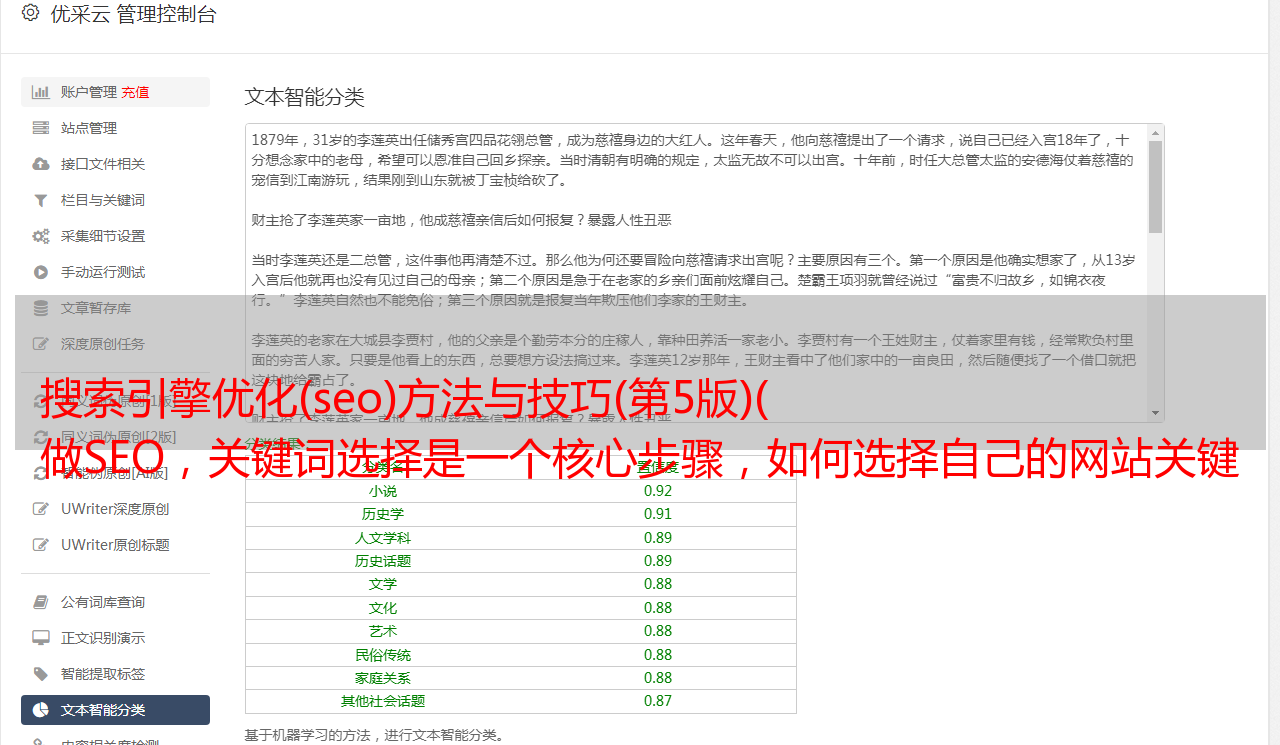Click the edit icon for 深度原创任务
1280x745 pixels.
pyautogui.click(x=41, y=344)
